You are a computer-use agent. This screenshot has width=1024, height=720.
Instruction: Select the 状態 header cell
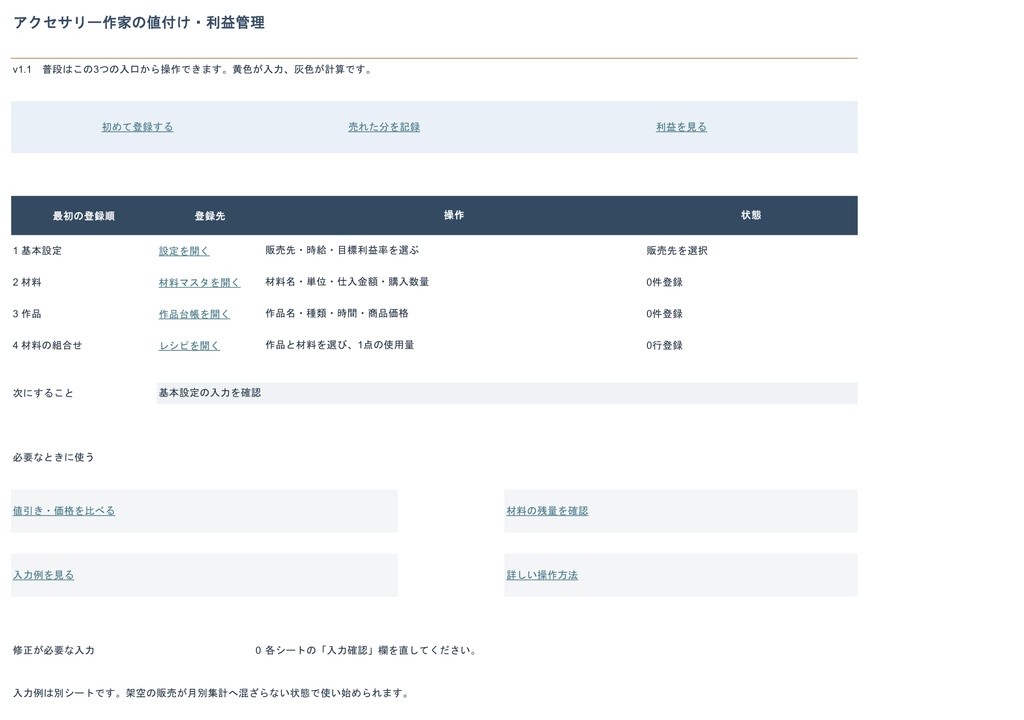coord(751,215)
